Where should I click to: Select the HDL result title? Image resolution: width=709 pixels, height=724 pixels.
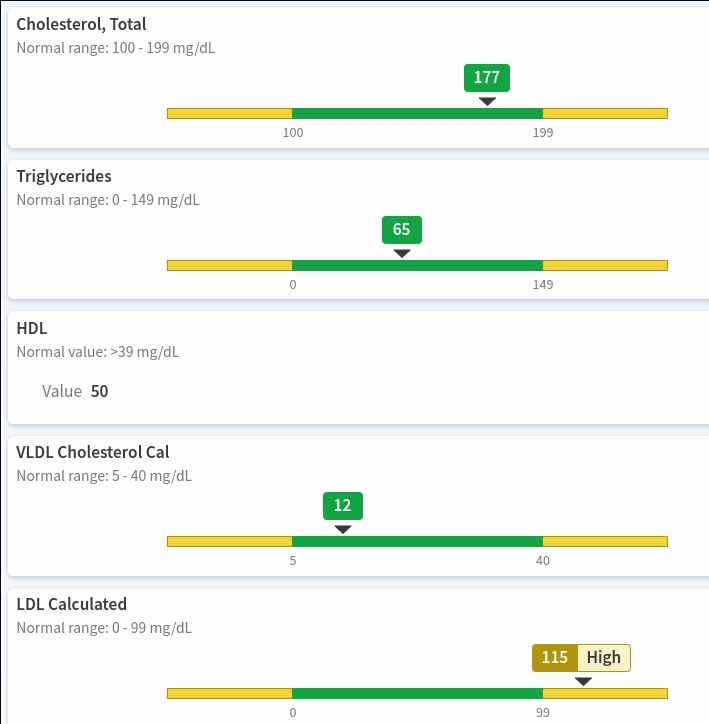click(x=32, y=328)
